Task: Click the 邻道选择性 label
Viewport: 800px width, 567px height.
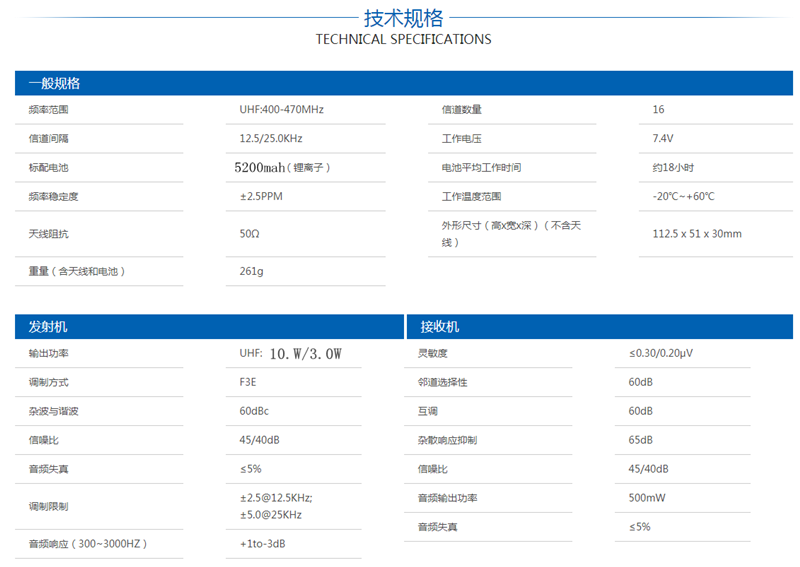Action: coord(442,383)
